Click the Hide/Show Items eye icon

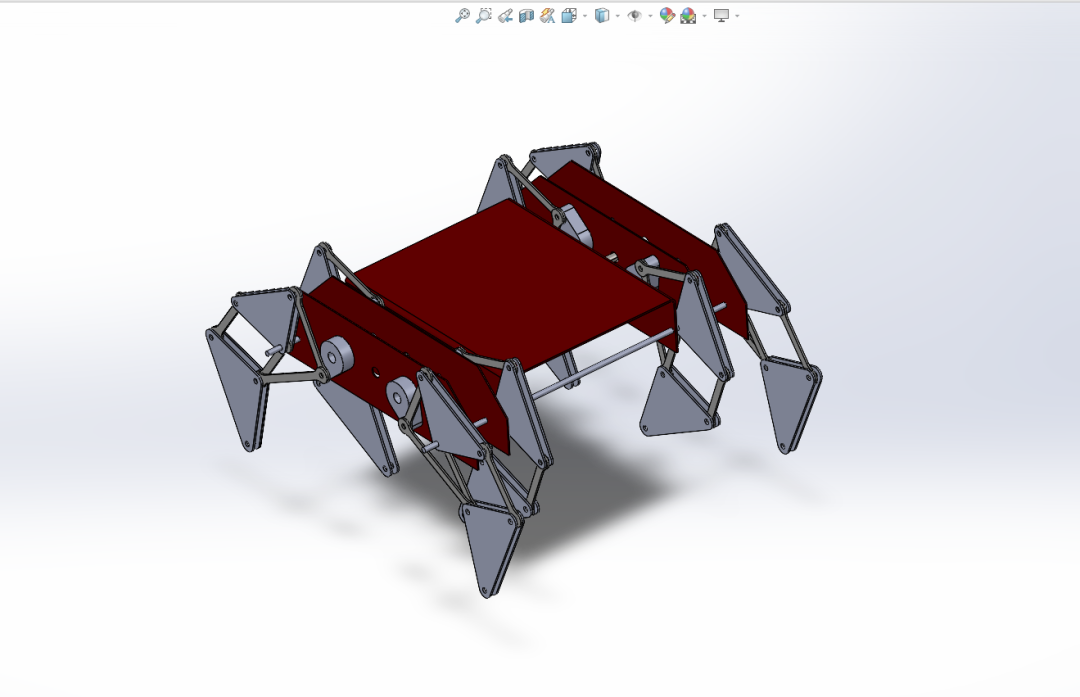pos(634,15)
